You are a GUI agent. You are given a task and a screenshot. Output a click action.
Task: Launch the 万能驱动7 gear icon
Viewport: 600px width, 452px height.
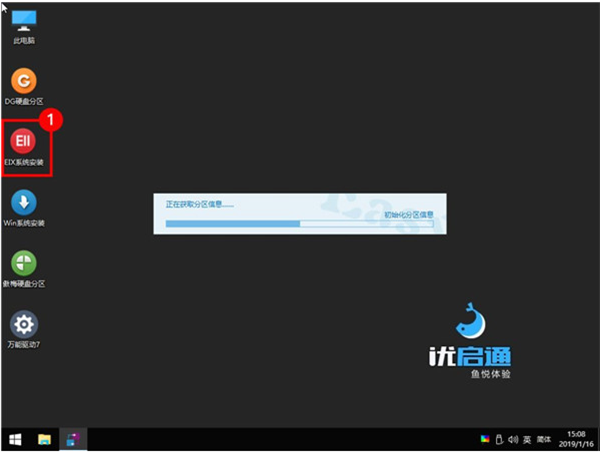tap(24, 330)
